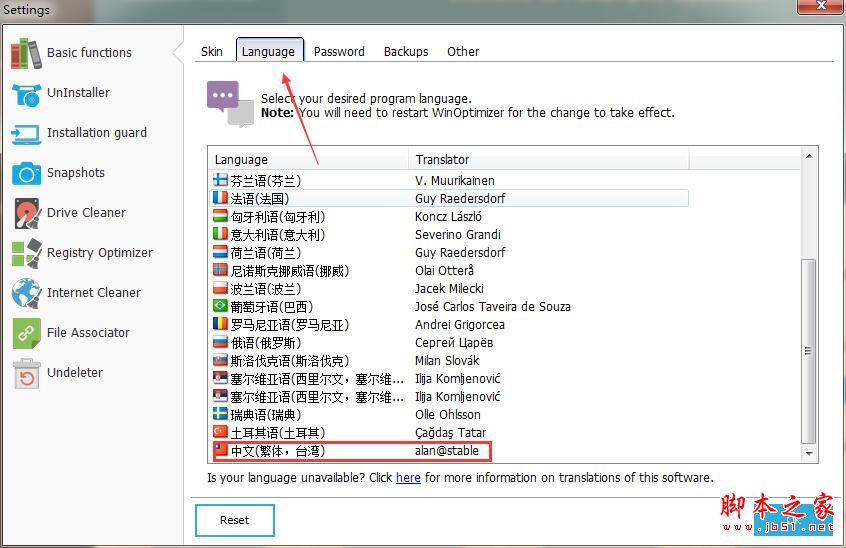Open the Other tab

point(463,51)
